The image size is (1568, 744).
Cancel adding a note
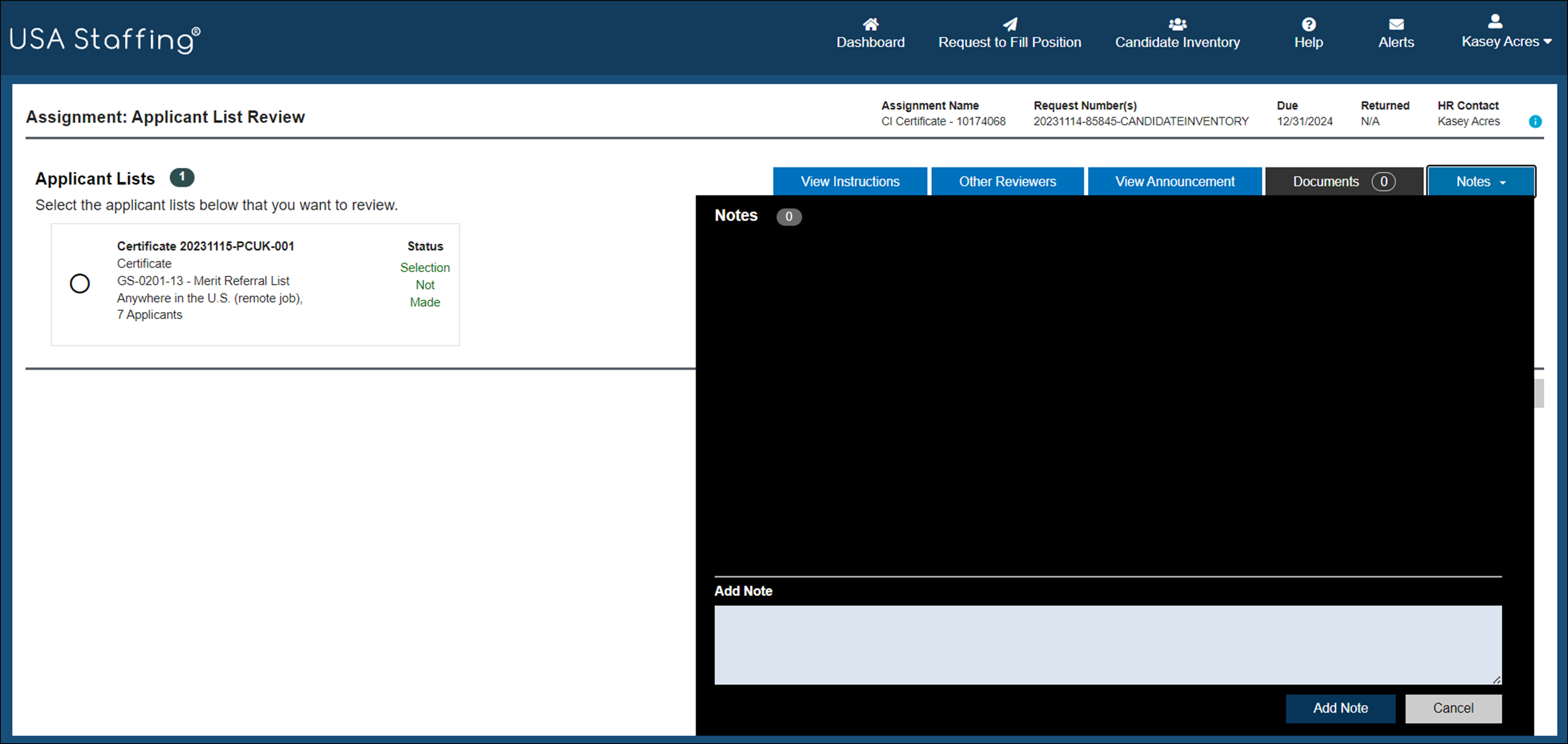pyautogui.click(x=1453, y=708)
